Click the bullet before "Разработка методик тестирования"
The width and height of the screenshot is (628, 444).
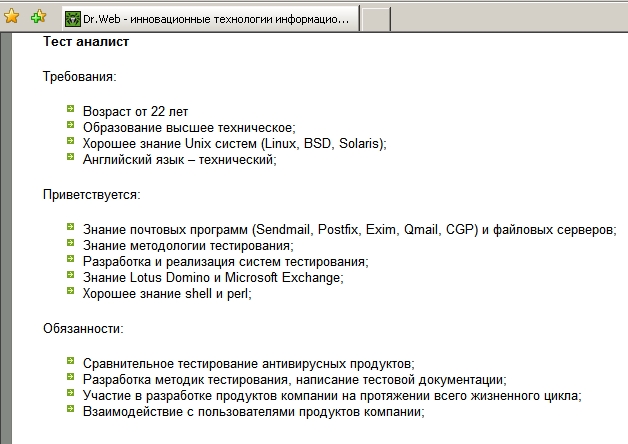[70, 378]
